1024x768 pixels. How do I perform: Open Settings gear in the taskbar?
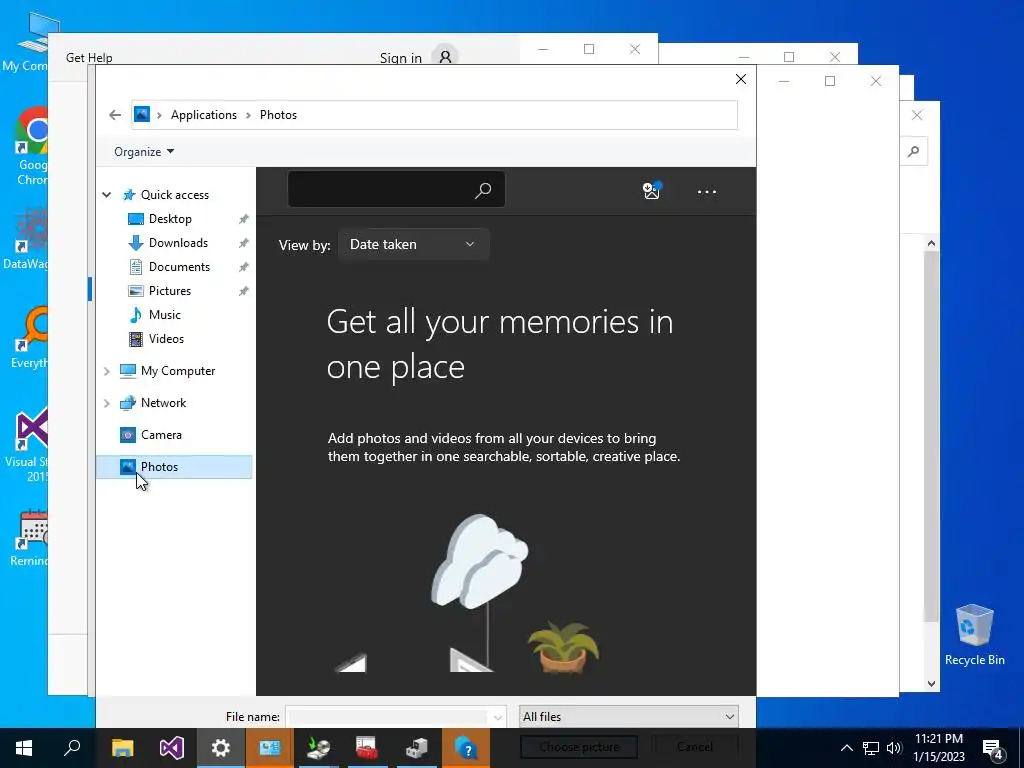point(221,748)
